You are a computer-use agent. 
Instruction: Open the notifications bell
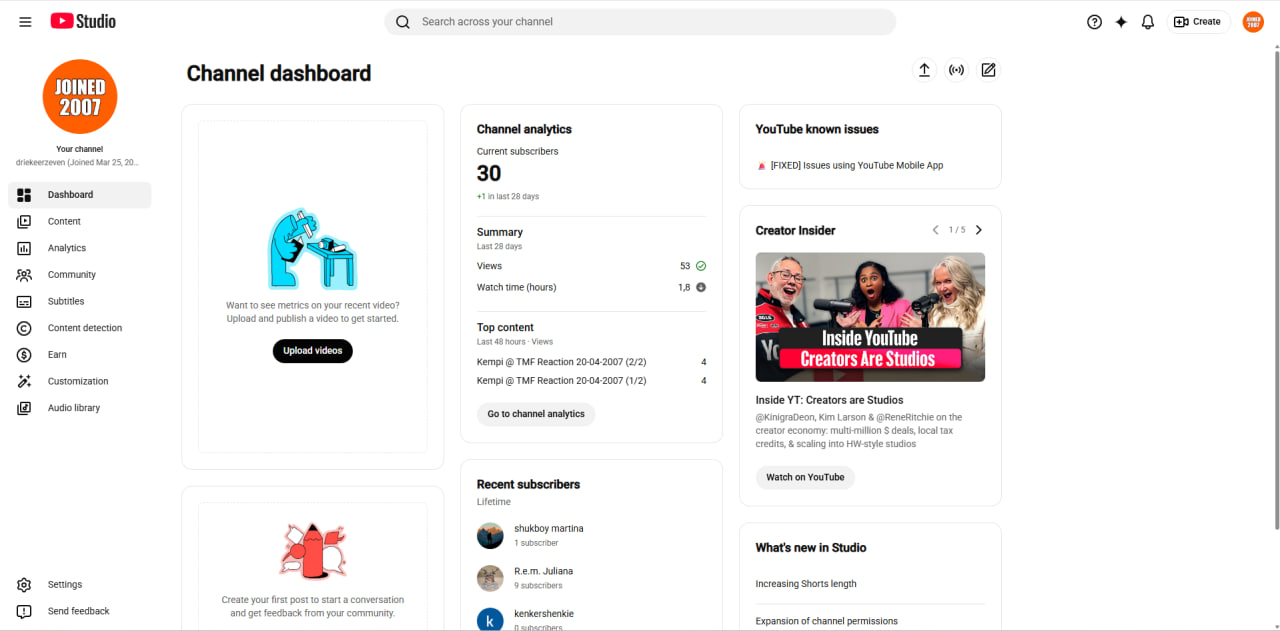pos(1148,22)
